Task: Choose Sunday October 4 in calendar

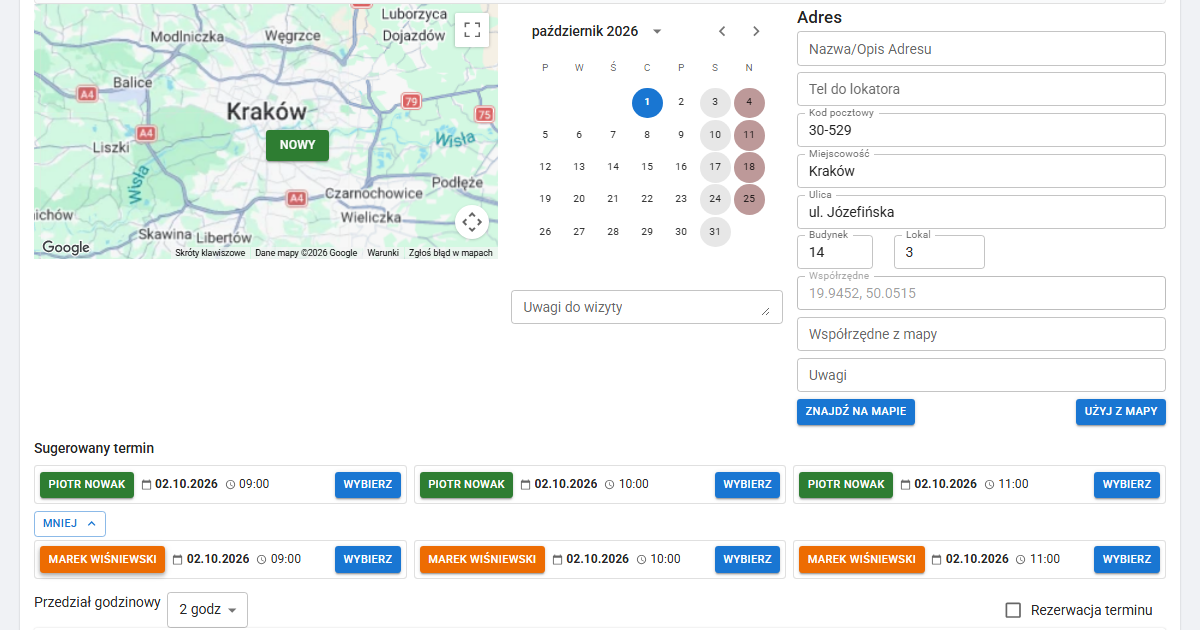Action: point(749,102)
